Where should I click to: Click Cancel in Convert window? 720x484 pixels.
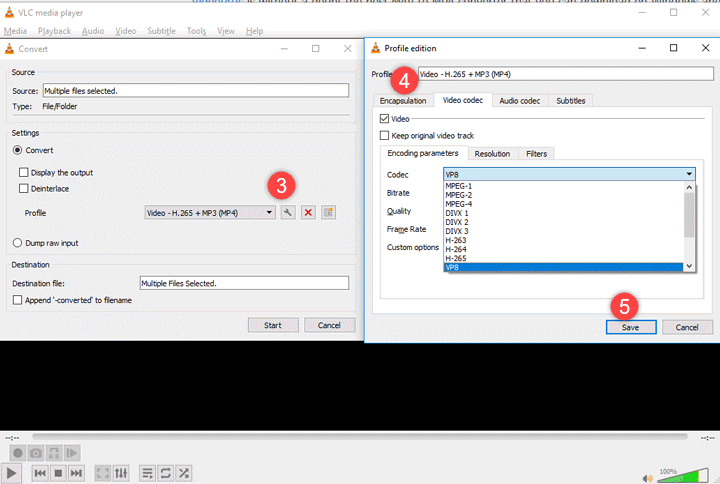(329, 325)
